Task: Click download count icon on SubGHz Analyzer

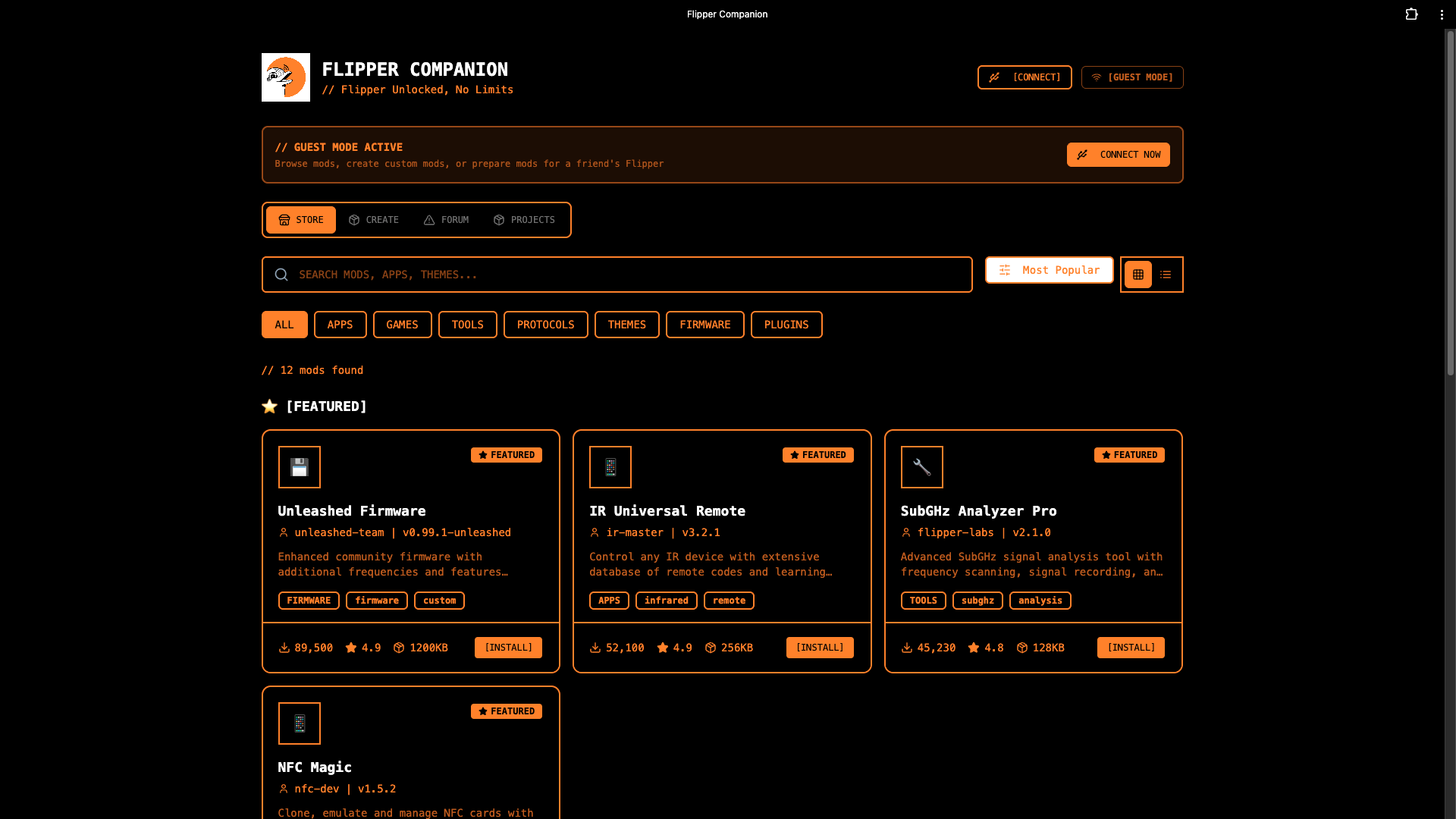Action: point(907,648)
